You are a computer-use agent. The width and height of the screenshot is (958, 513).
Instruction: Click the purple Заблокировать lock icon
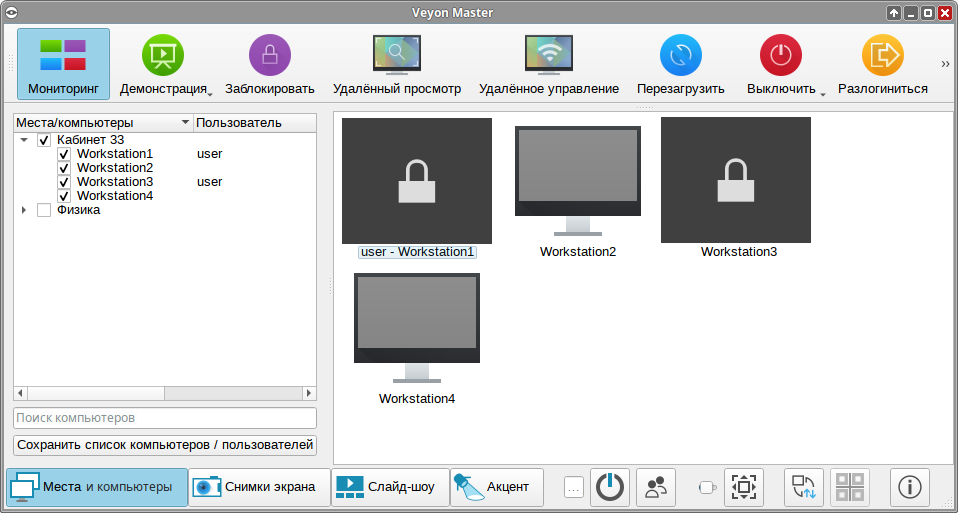point(269,55)
